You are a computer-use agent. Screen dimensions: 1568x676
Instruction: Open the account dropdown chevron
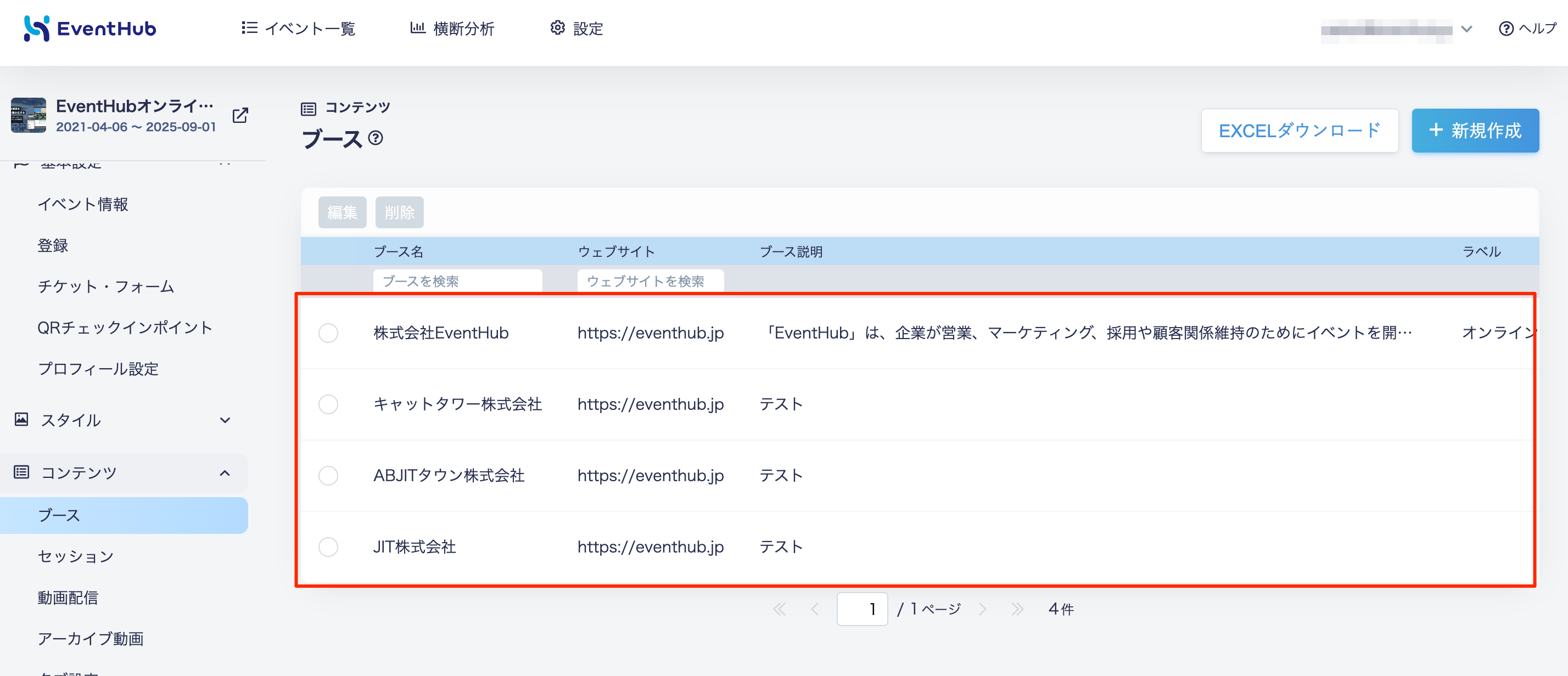1466,29
